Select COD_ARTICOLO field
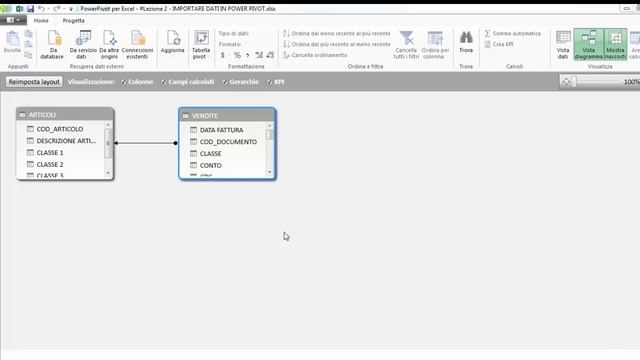 [x=60, y=129]
